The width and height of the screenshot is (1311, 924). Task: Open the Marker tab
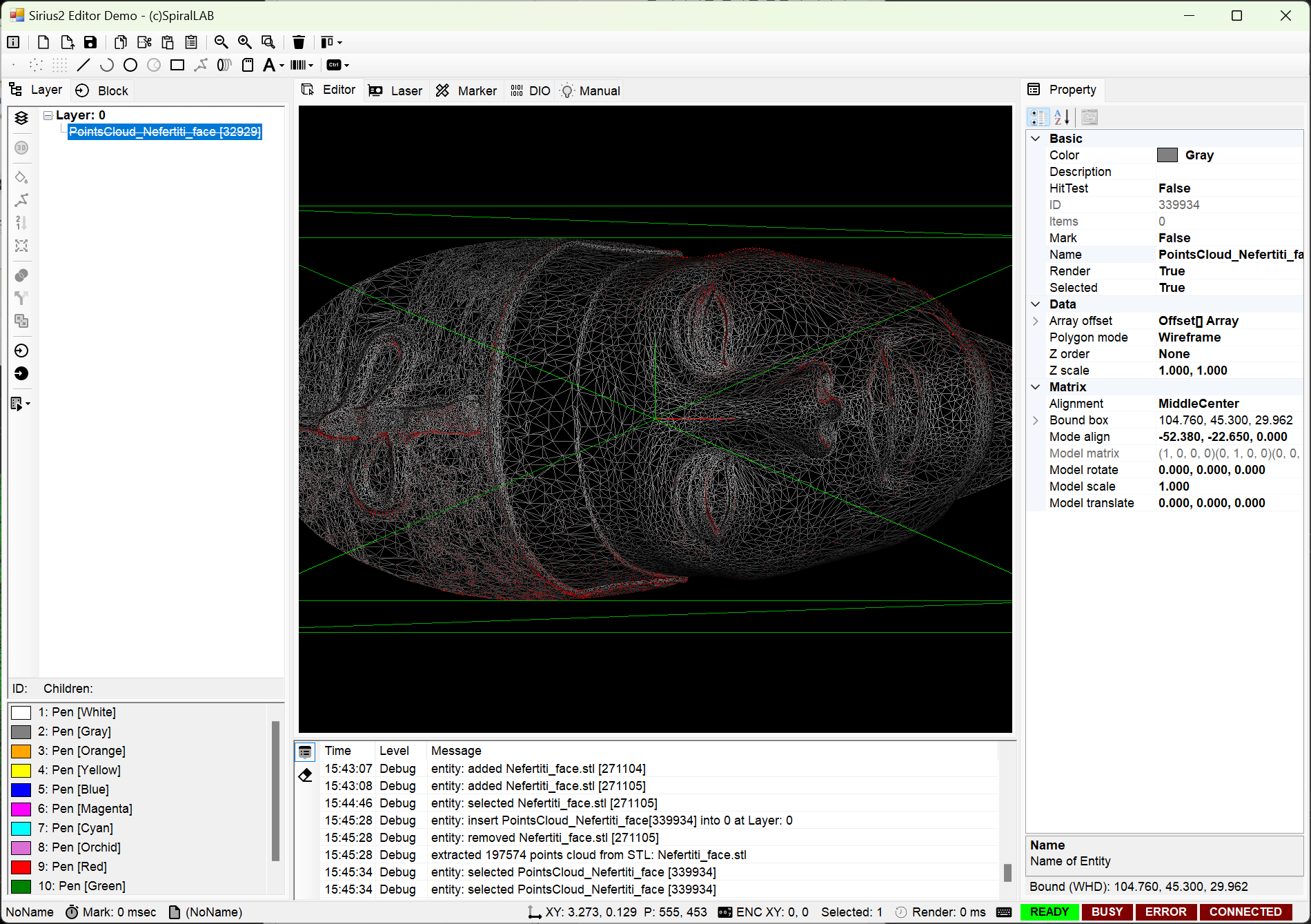point(466,90)
